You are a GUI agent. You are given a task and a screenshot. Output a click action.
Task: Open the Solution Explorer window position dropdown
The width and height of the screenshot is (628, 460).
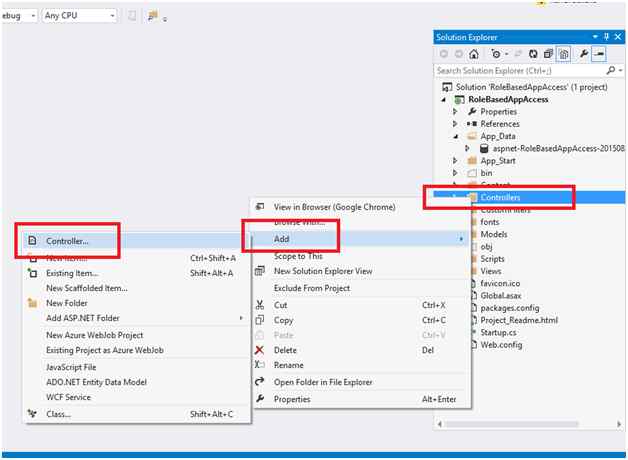(595, 37)
